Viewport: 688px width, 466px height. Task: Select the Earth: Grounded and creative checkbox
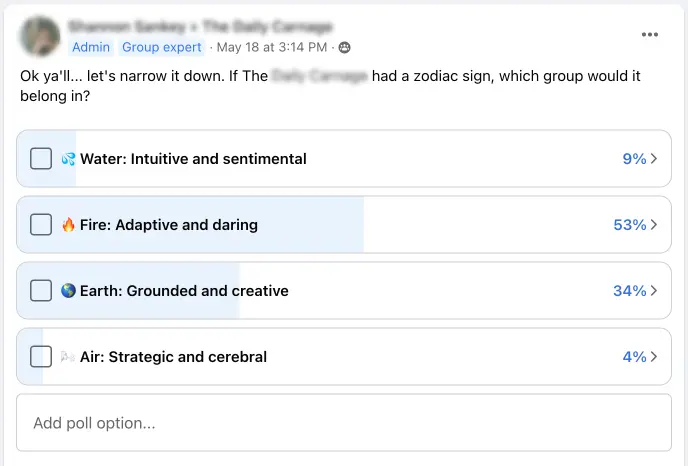[41, 291]
